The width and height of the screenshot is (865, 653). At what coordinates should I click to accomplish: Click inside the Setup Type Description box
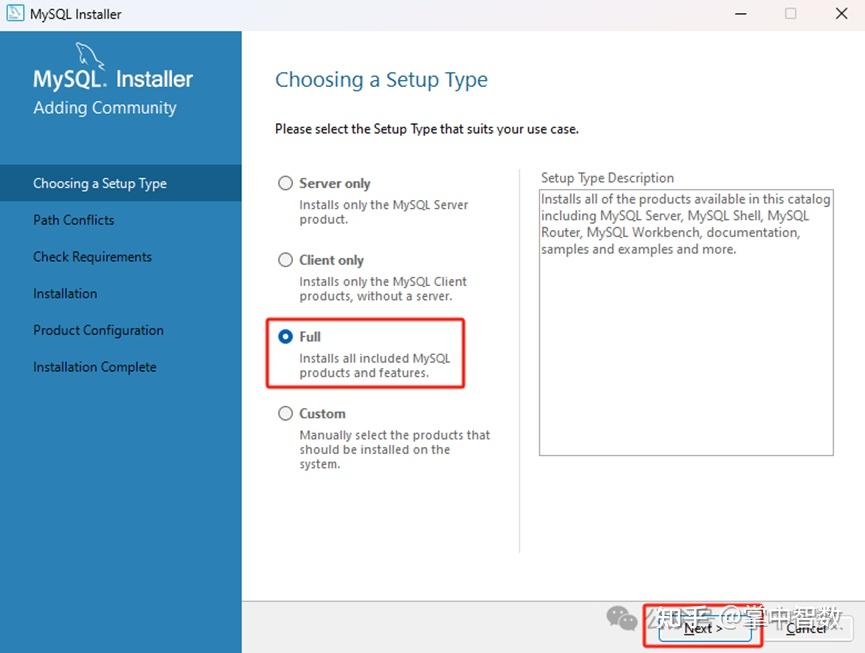coord(686,323)
